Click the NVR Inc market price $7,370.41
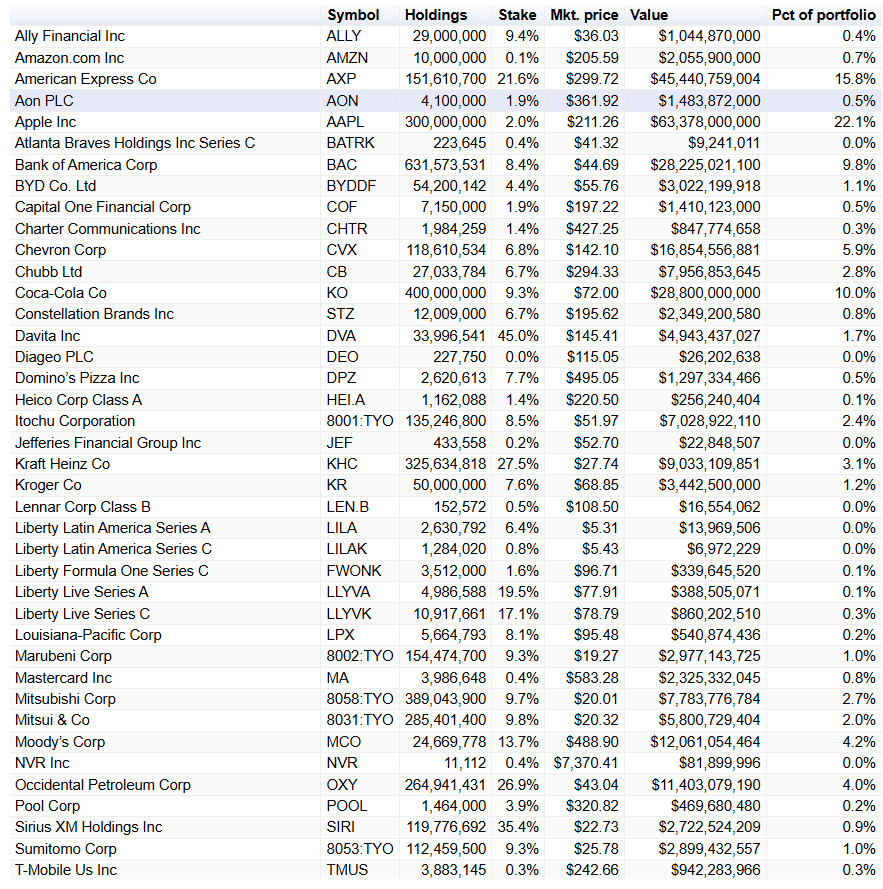 [583, 763]
